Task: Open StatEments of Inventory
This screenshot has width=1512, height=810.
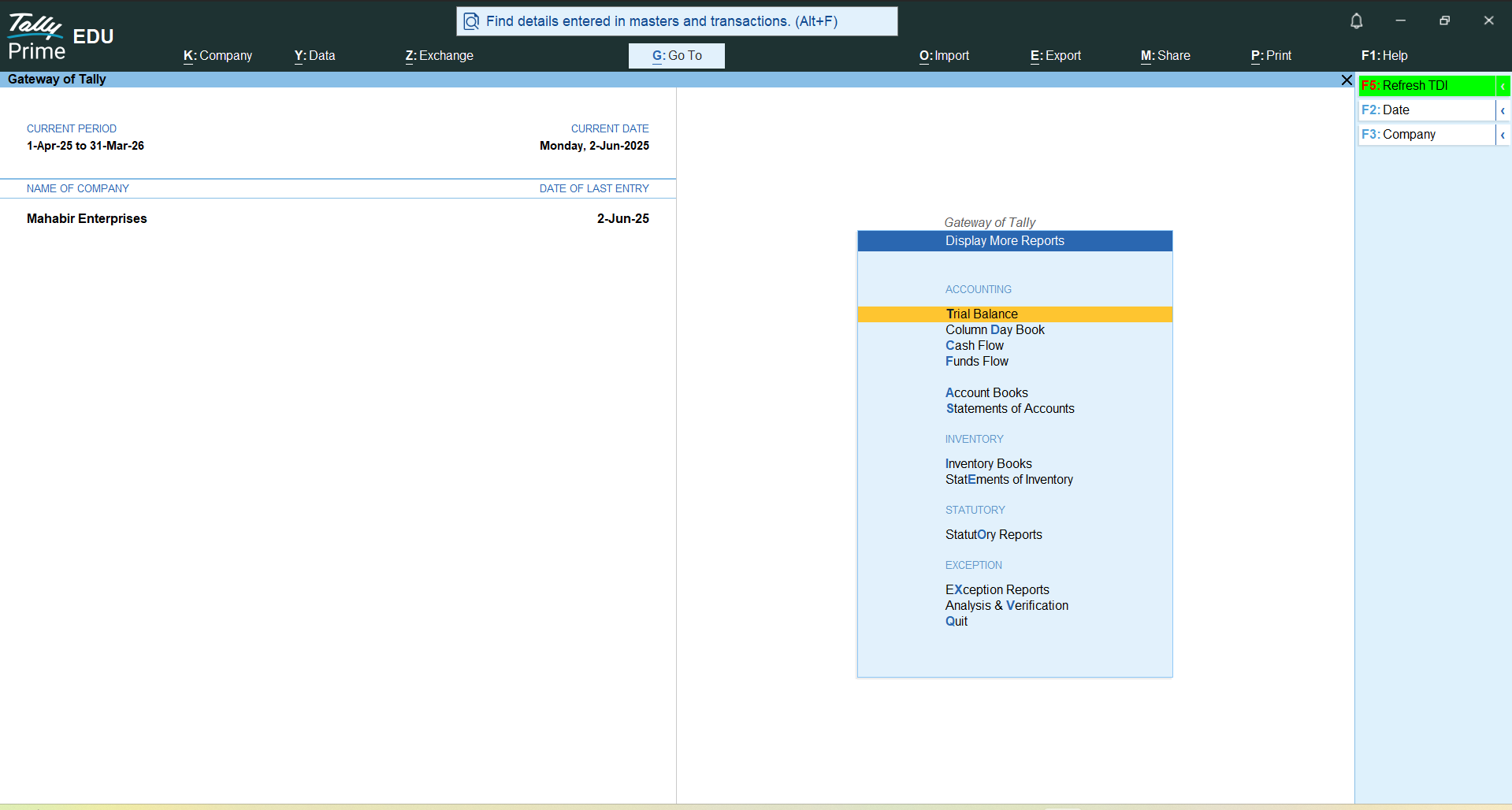Action: (x=1009, y=480)
